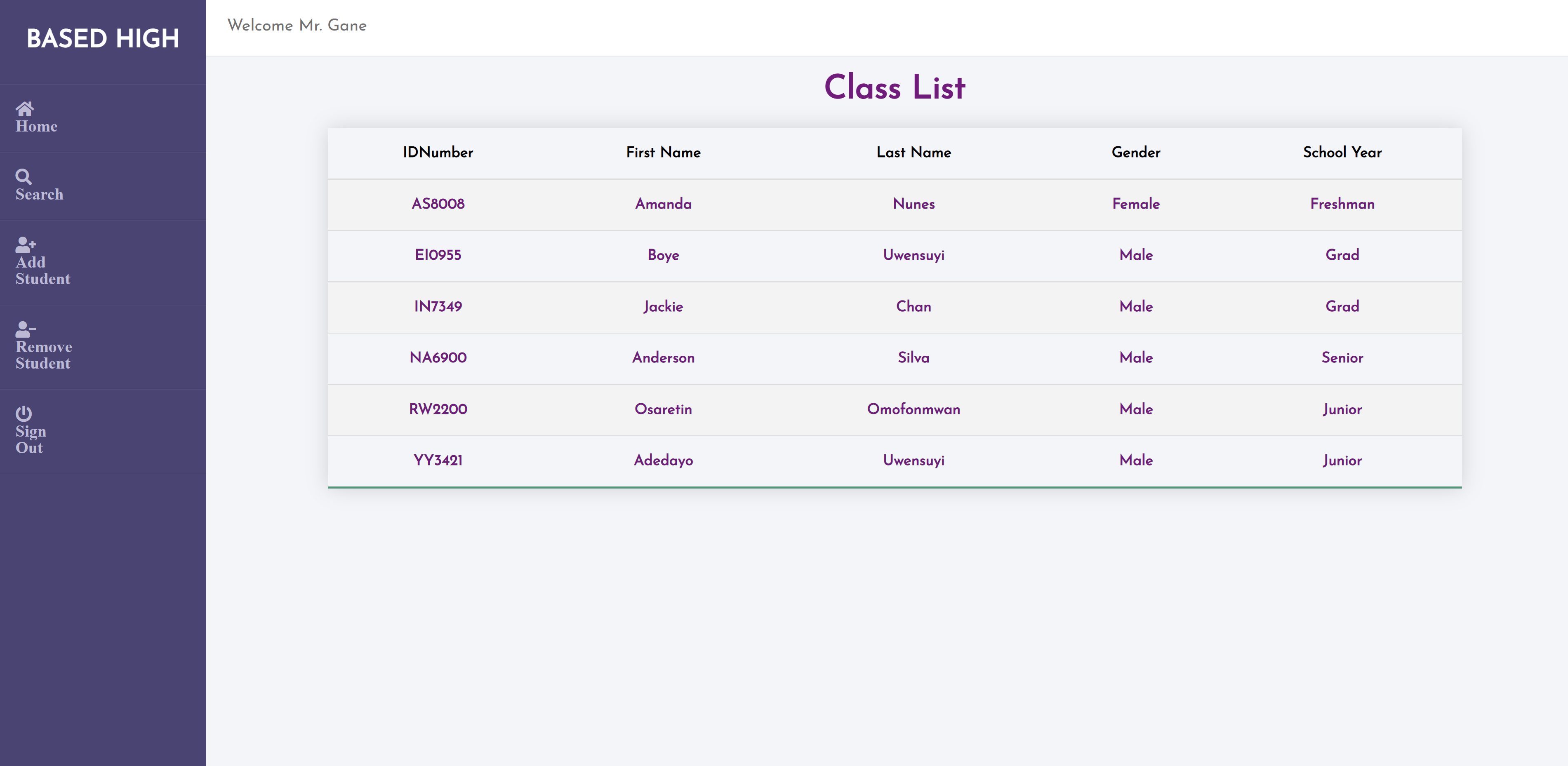This screenshot has width=1568, height=766.
Task: Sign out of the application
Action: [29, 440]
